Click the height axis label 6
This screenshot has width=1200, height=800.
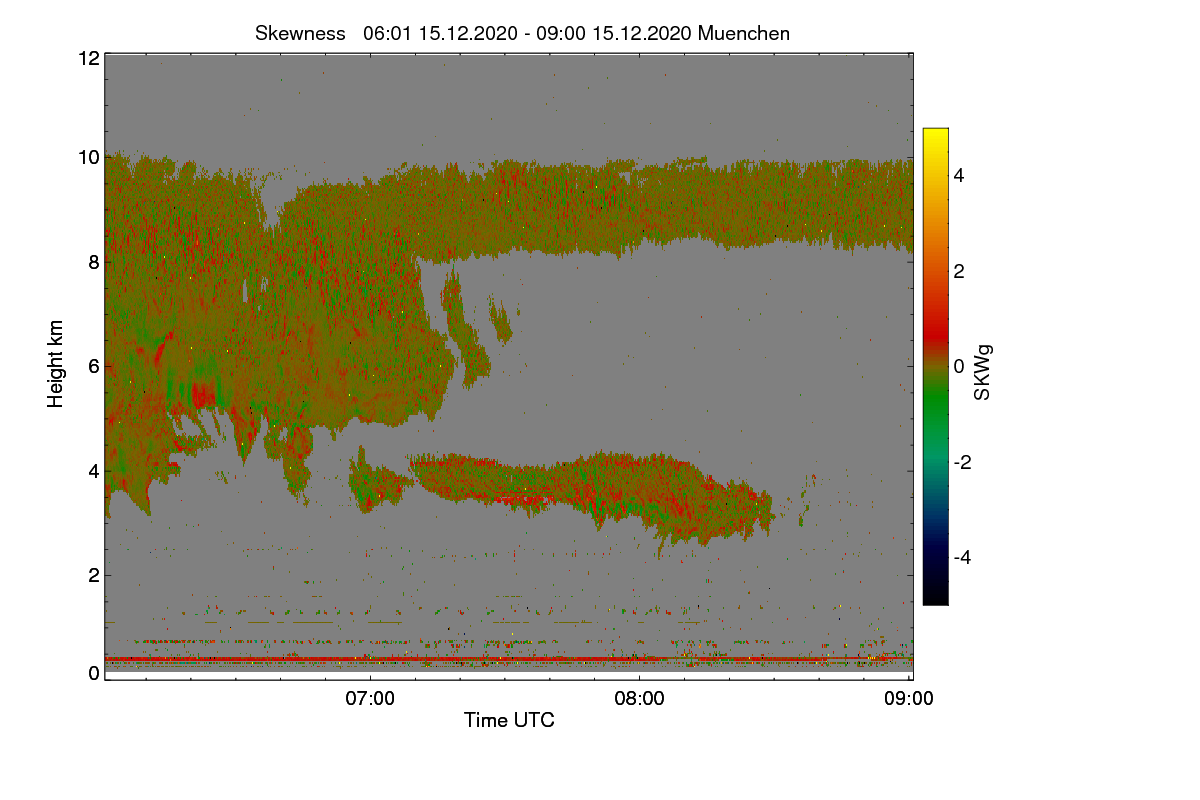click(x=94, y=366)
